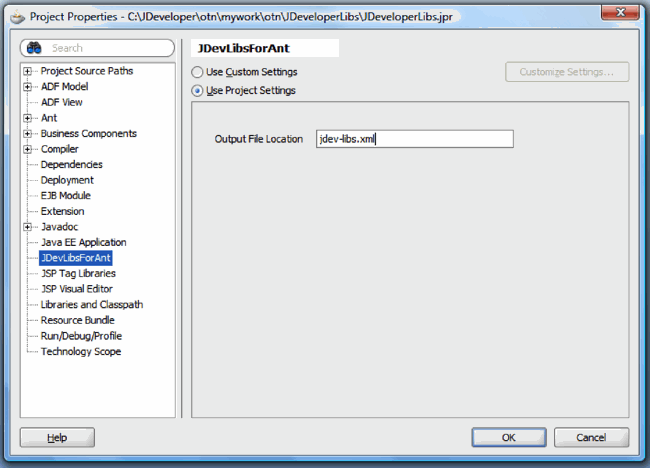Expand the Project Source Paths node
The height and width of the screenshot is (468, 650).
pyautogui.click(x=27, y=71)
